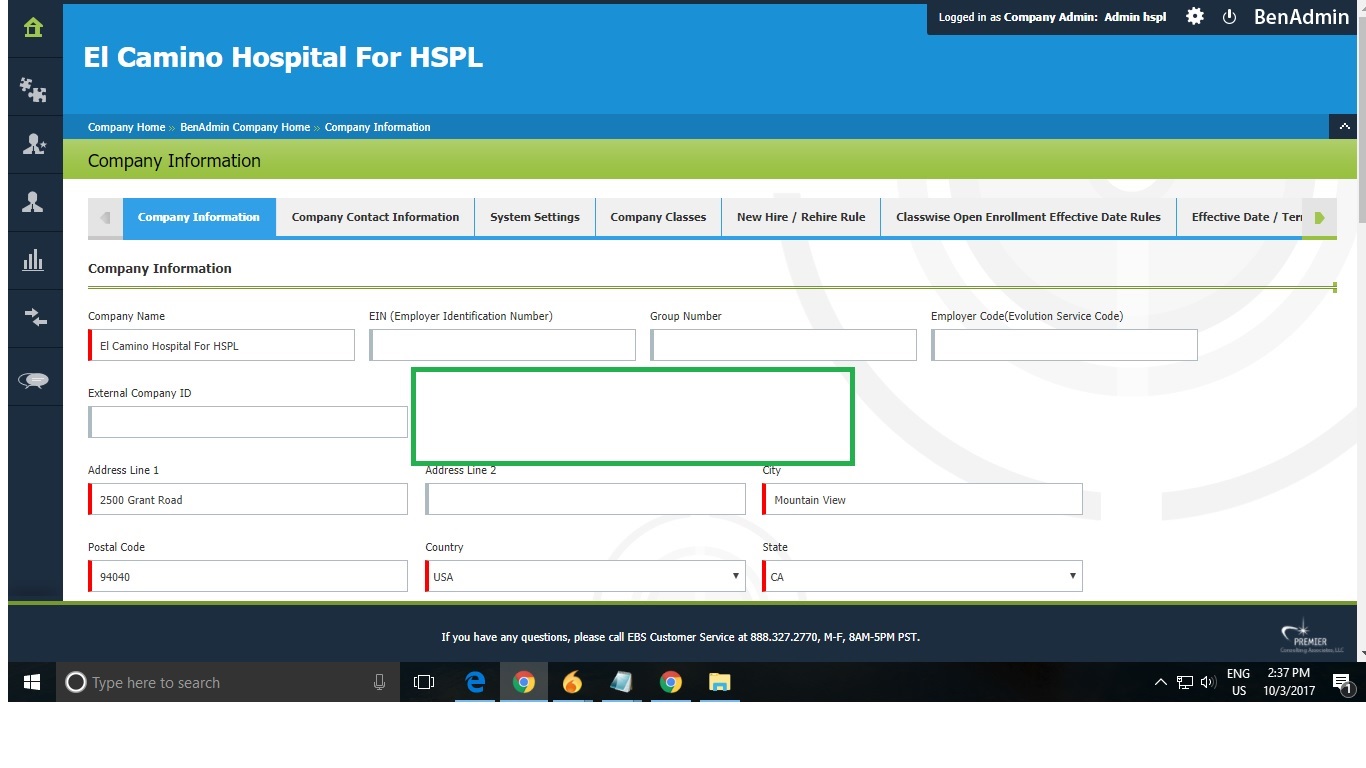Click the person with star sidebar icon
1366x768 pixels.
33,145
